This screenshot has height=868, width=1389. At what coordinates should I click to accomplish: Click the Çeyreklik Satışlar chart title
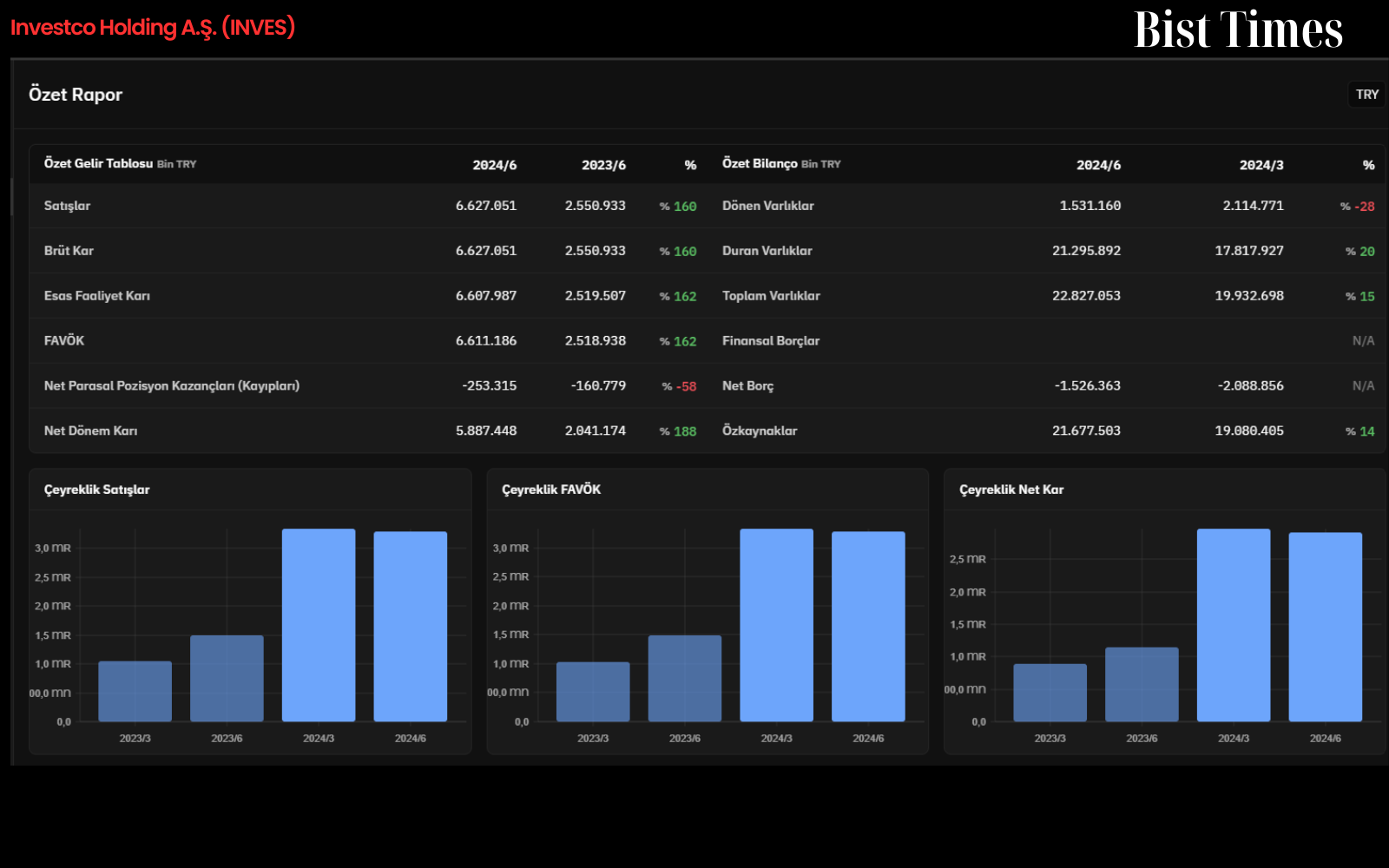point(97,490)
